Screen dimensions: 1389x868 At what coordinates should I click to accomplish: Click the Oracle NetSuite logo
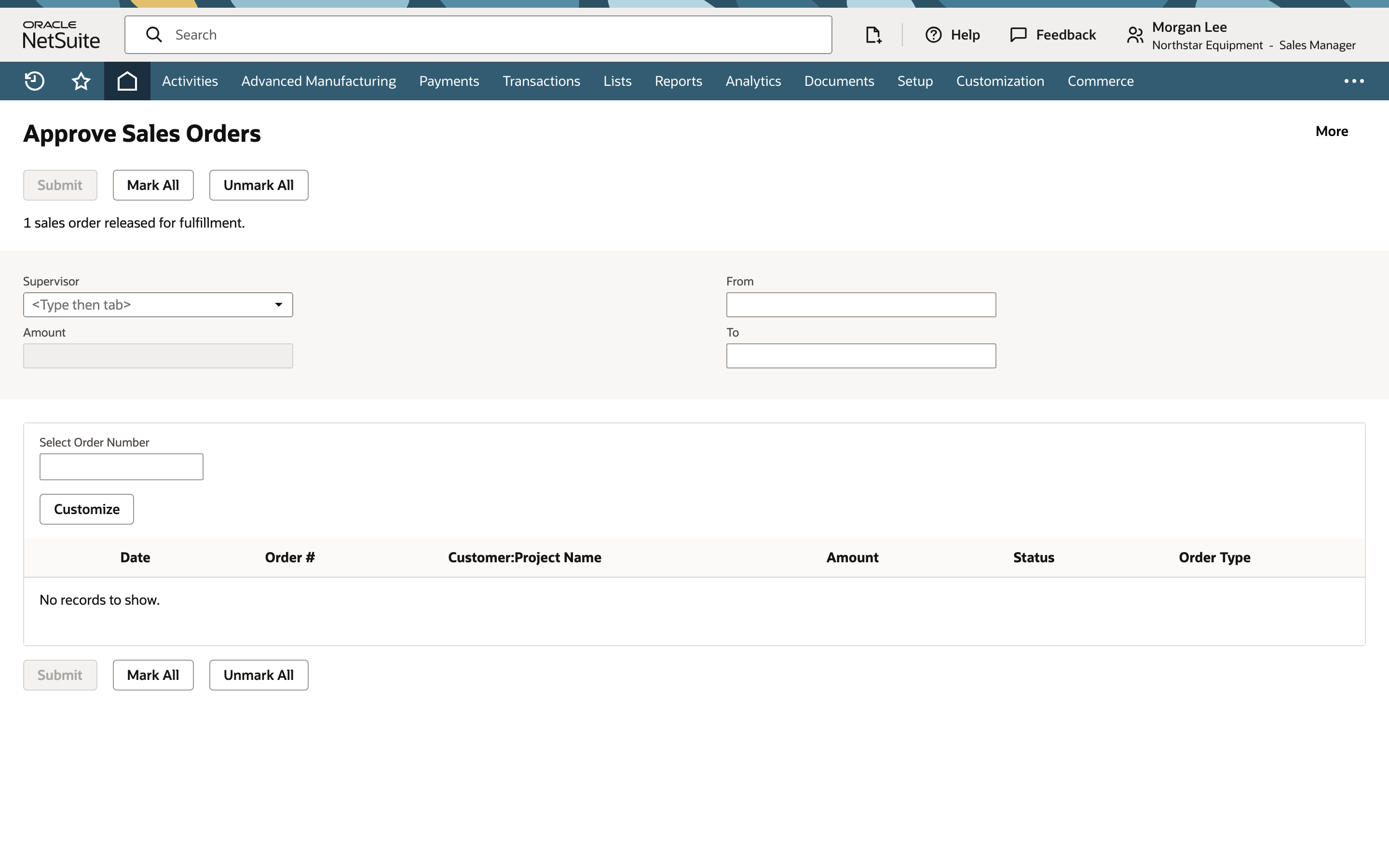pyautogui.click(x=61, y=34)
